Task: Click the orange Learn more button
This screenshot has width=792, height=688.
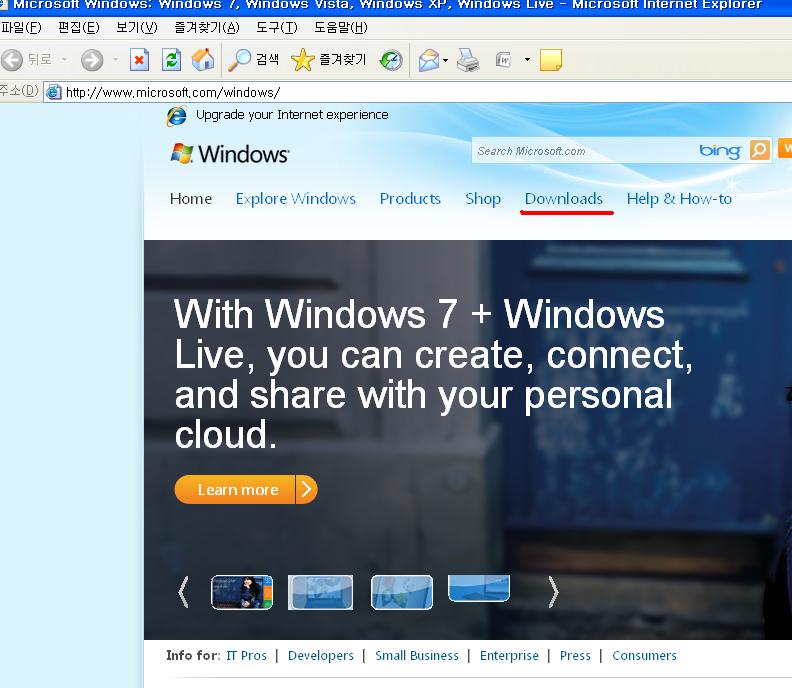Action: tap(246, 489)
